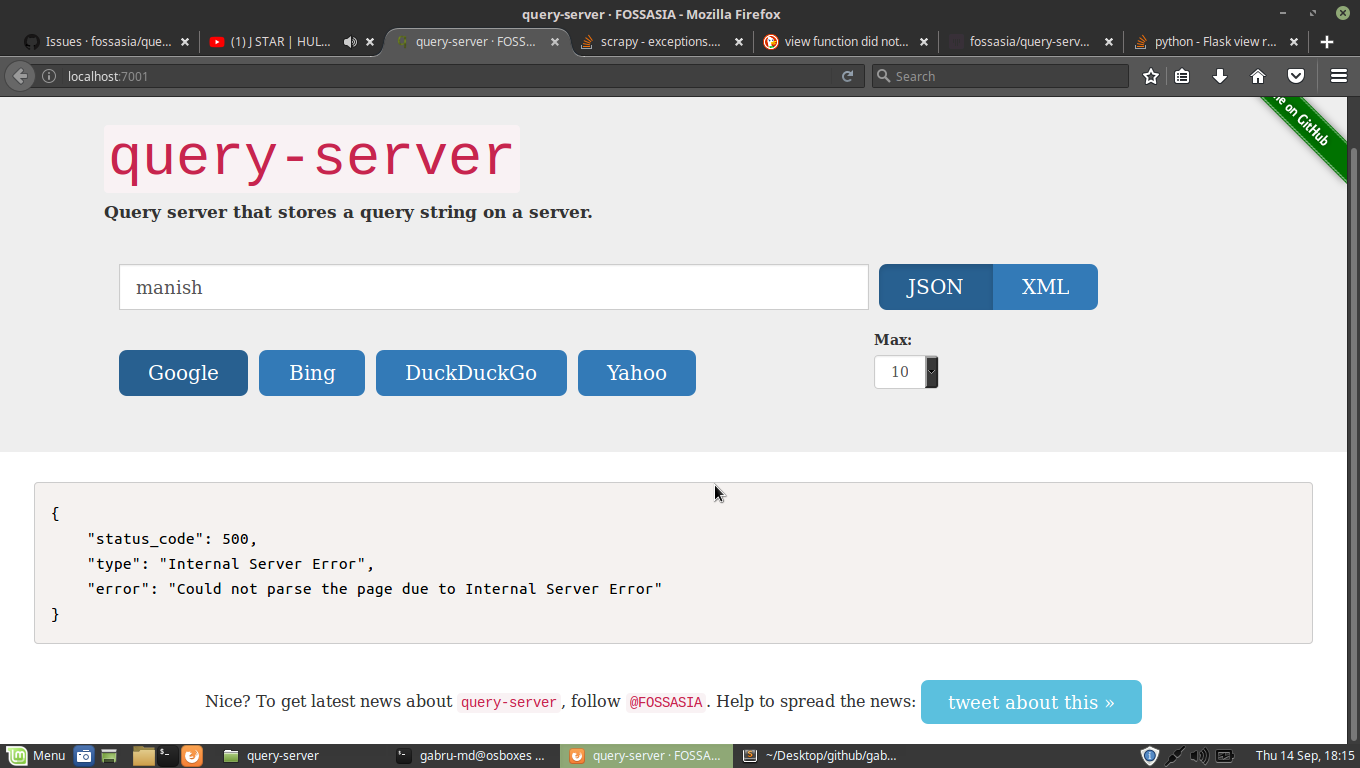Viewport: 1360px width, 768px height.
Task: Switch to python Flask view tab
Action: pos(1215,42)
